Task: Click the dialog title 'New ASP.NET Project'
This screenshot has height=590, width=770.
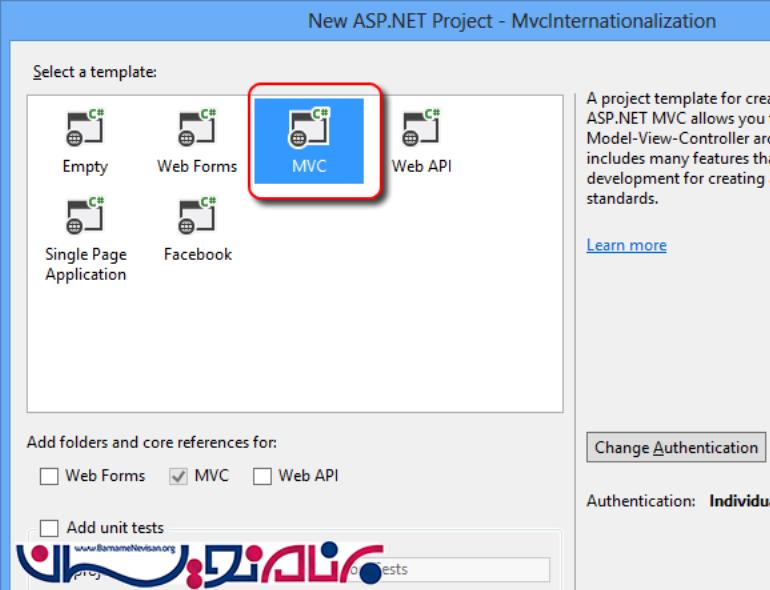Action: click(x=400, y=21)
